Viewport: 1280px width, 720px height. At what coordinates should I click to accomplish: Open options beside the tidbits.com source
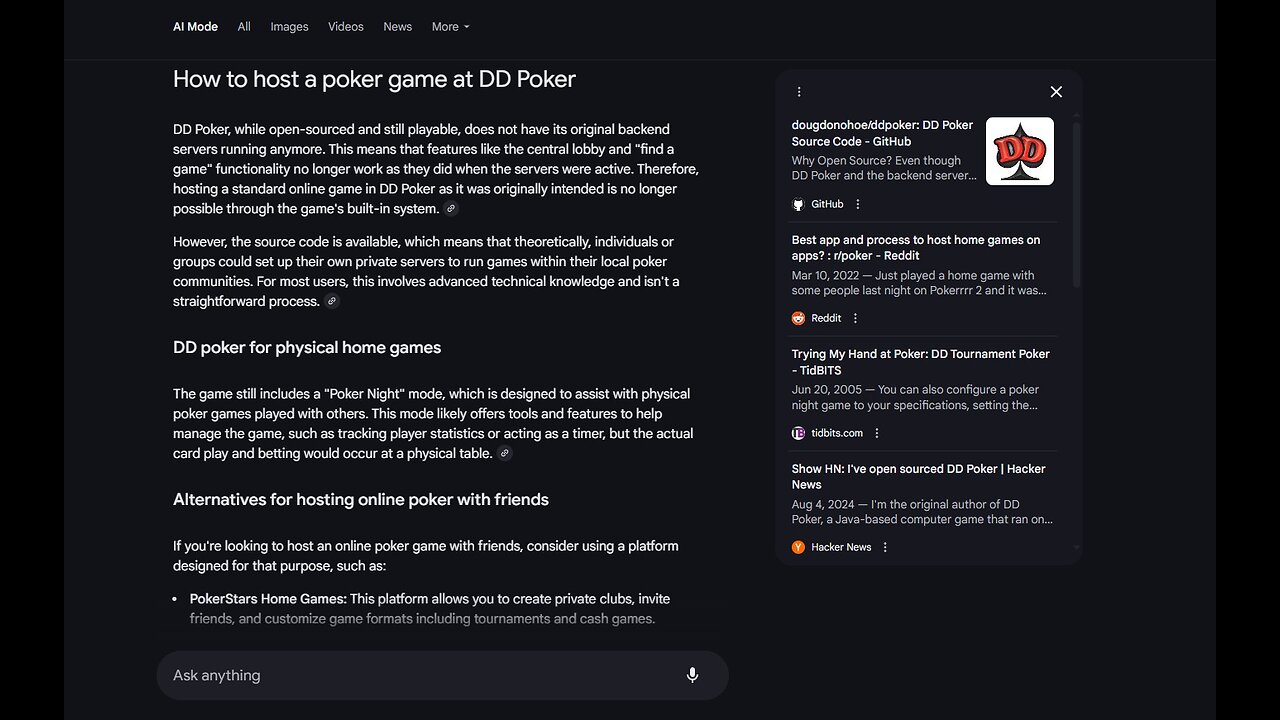point(877,433)
